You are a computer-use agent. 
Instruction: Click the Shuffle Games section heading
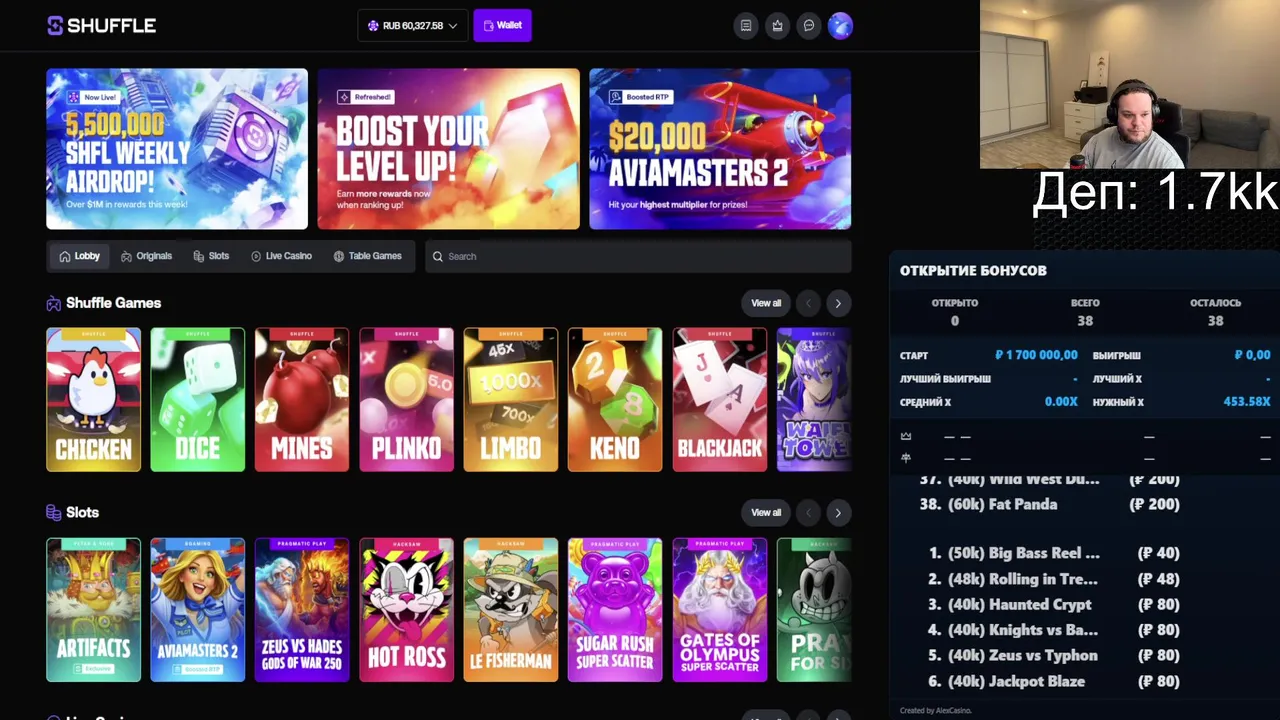(113, 303)
